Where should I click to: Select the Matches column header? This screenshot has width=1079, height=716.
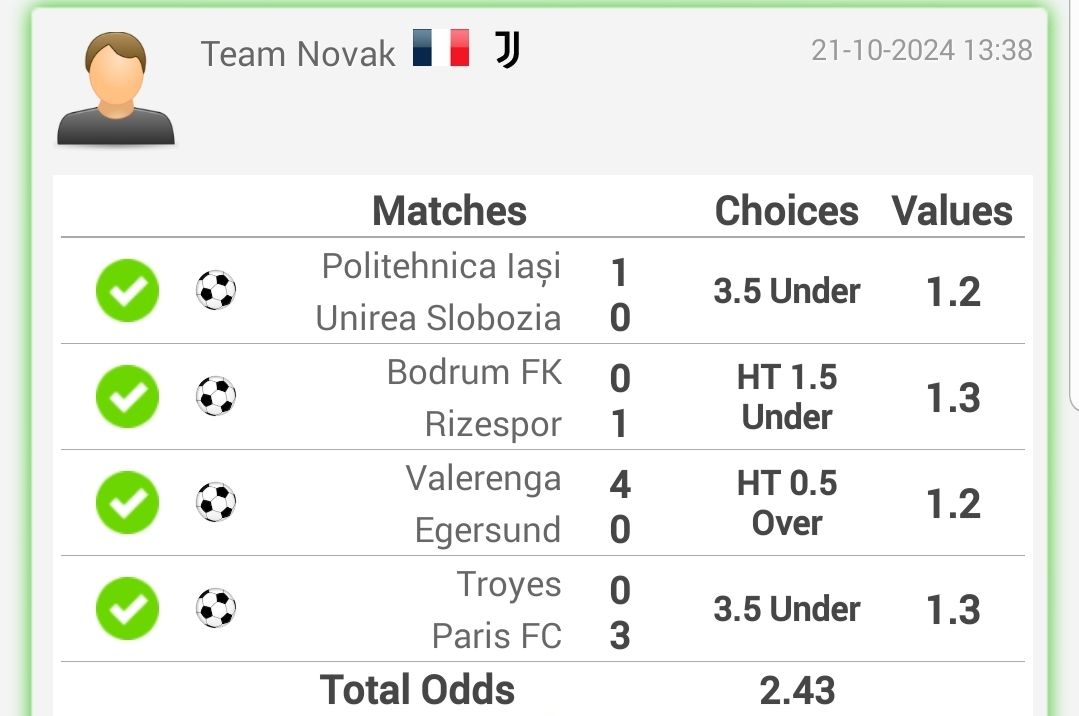point(449,211)
